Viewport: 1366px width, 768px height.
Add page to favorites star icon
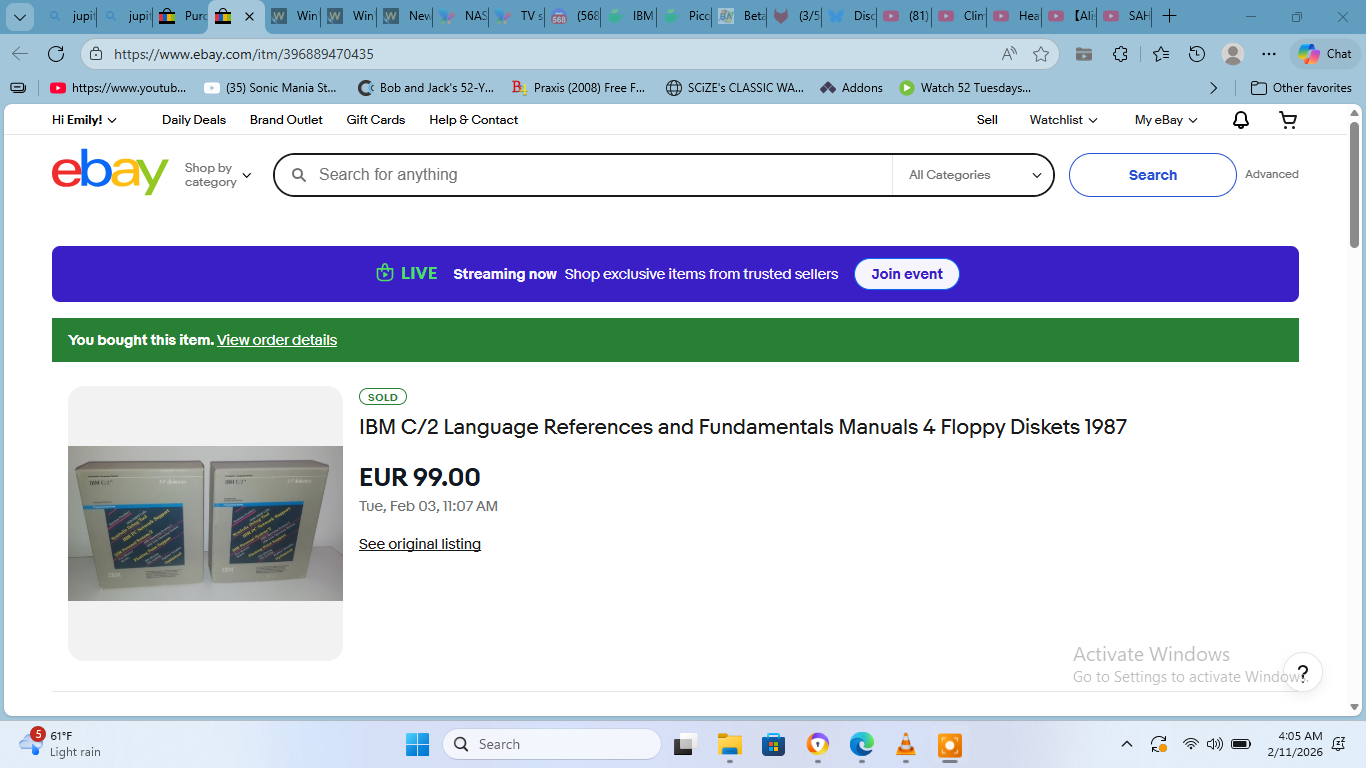coord(1041,54)
